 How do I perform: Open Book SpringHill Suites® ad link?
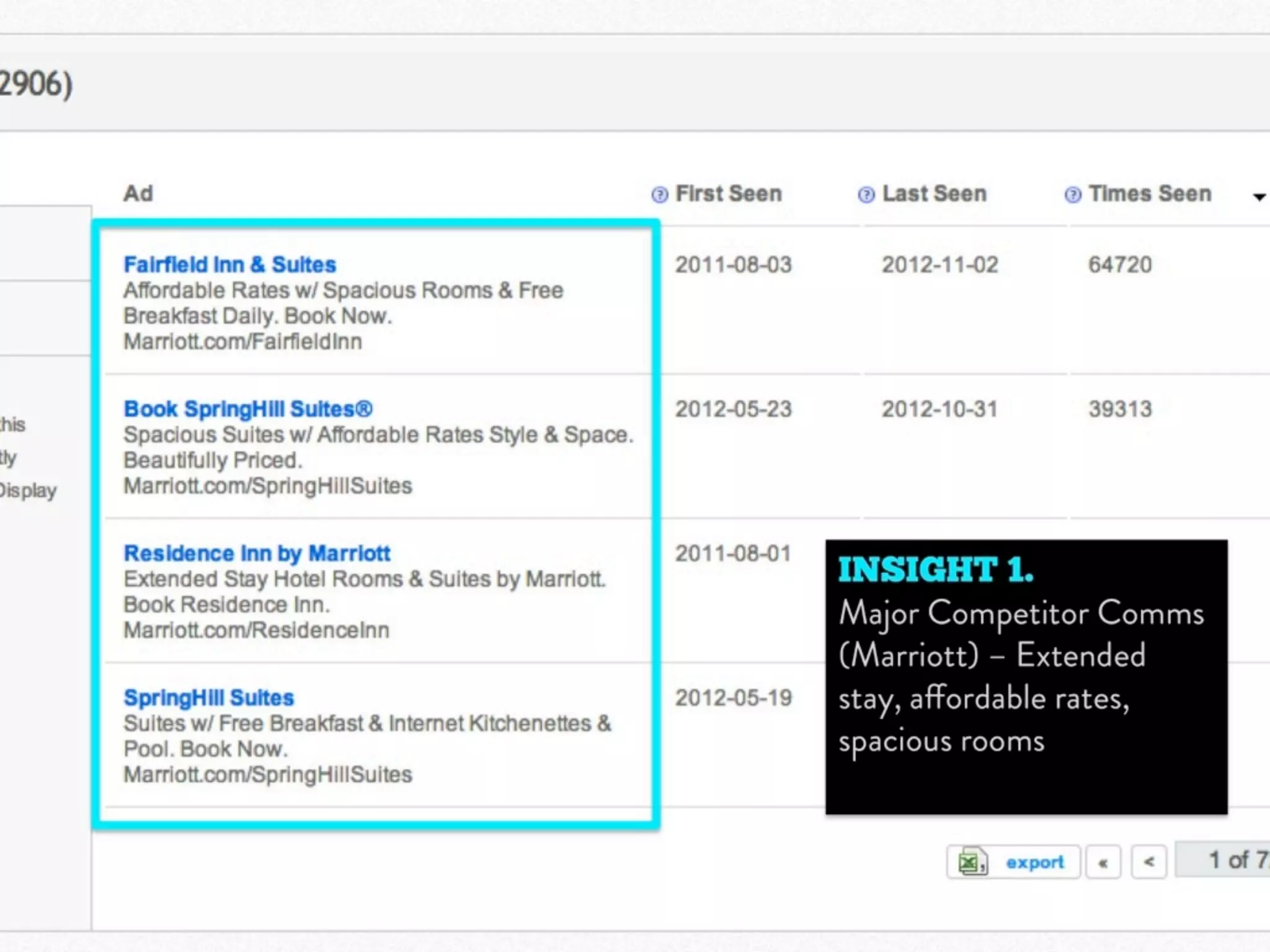(x=248, y=409)
